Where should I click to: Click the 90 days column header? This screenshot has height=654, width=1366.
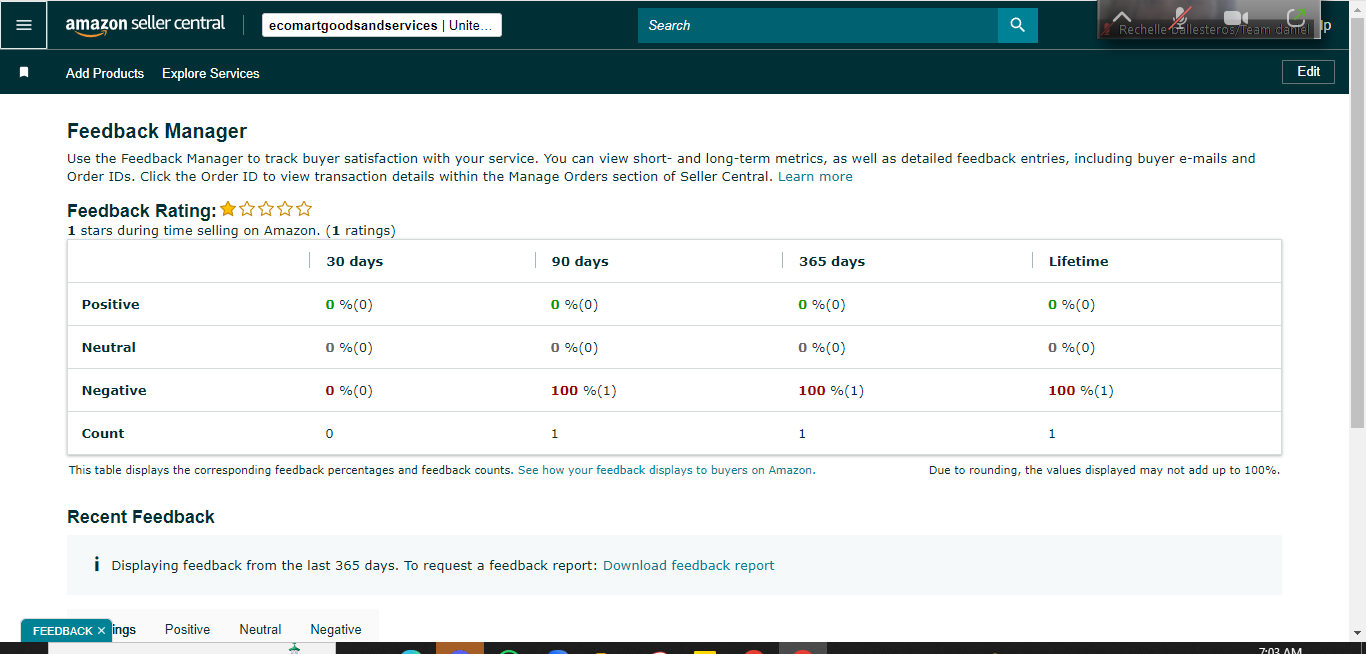(x=580, y=261)
